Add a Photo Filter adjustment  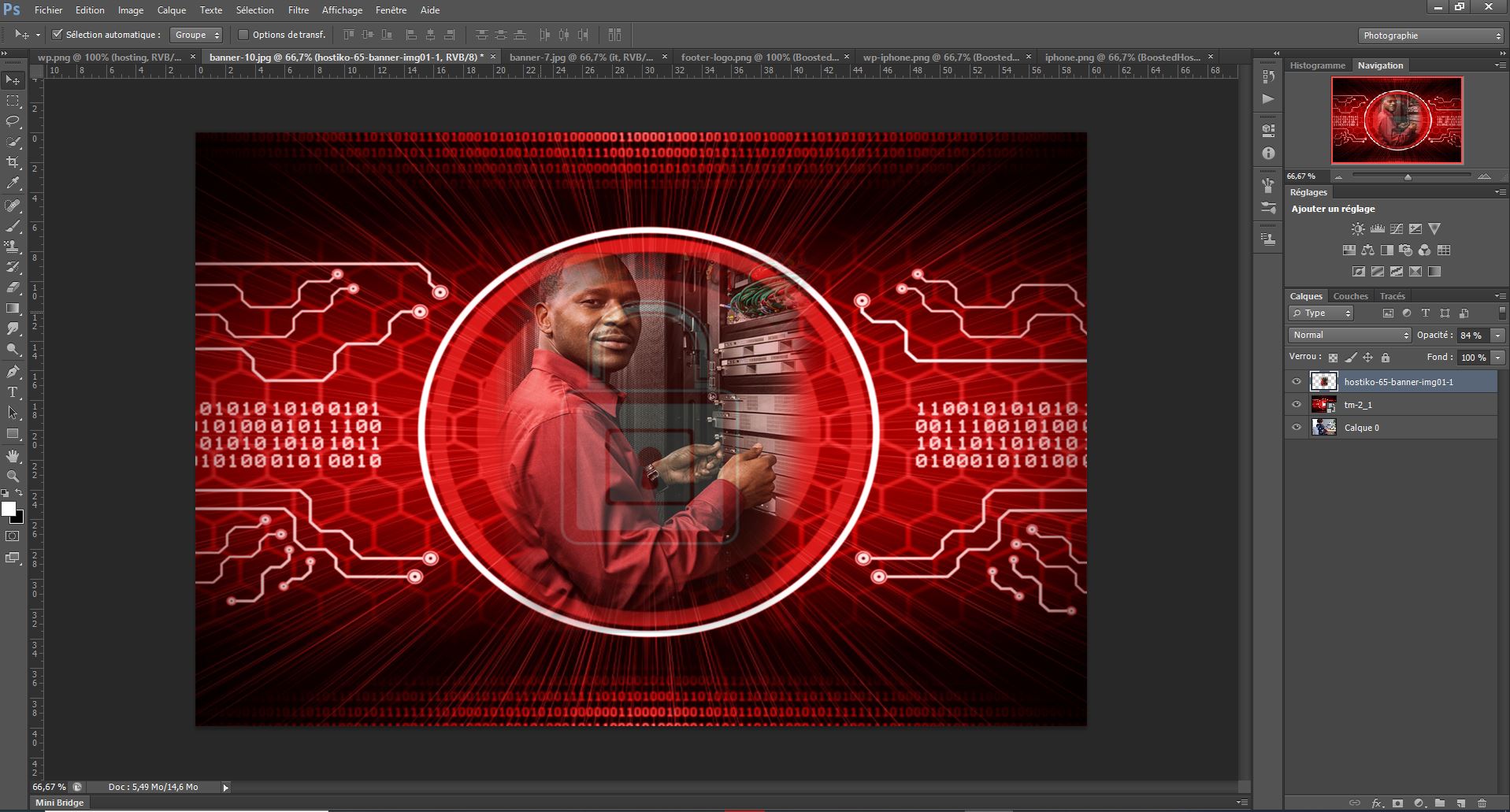point(1406,250)
